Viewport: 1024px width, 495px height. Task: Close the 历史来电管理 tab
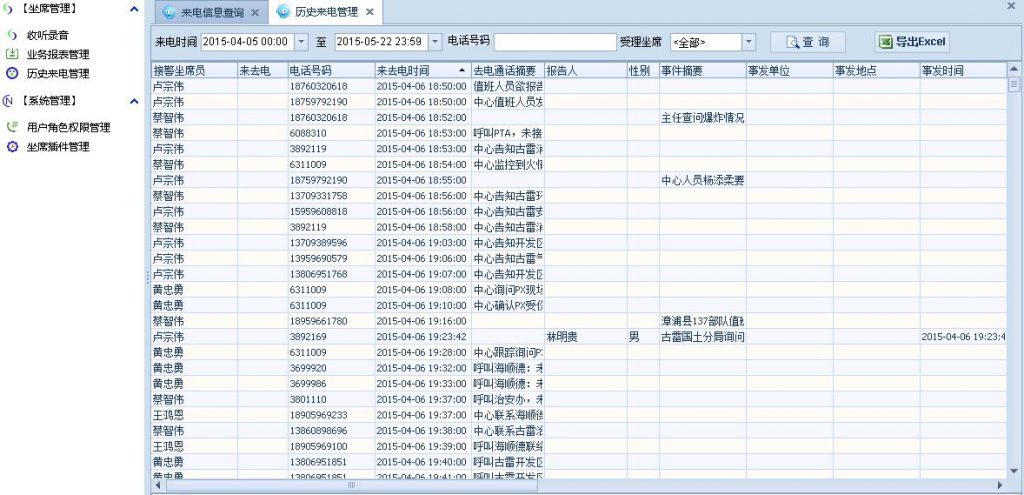[x=369, y=13]
